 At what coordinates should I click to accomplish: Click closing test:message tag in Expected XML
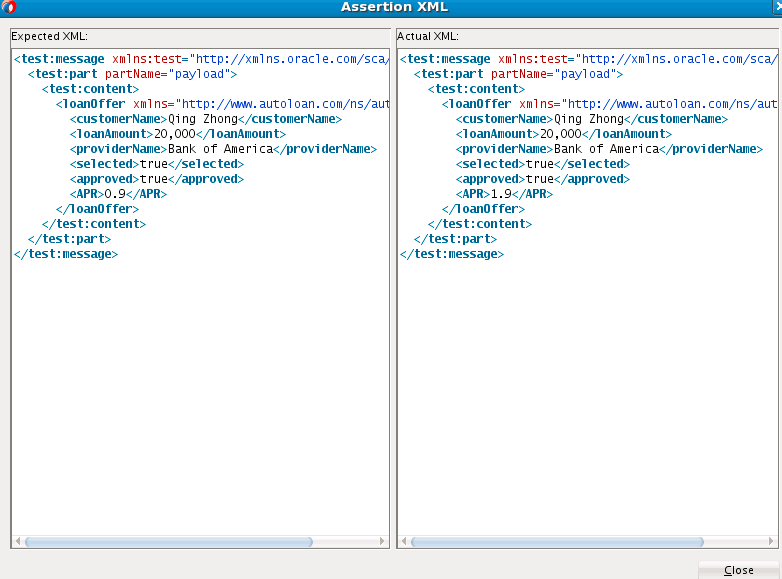click(x=66, y=254)
